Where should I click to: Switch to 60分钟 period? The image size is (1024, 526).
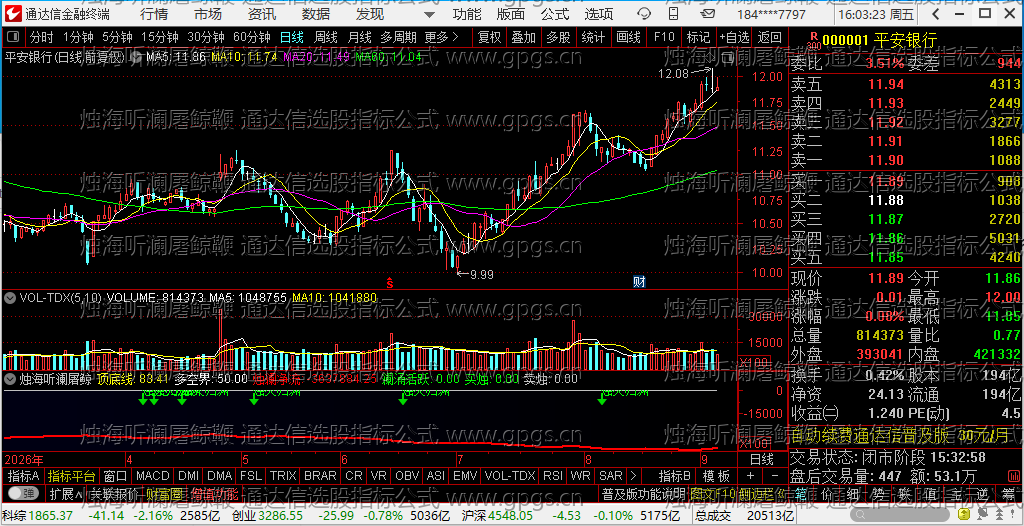252,37
